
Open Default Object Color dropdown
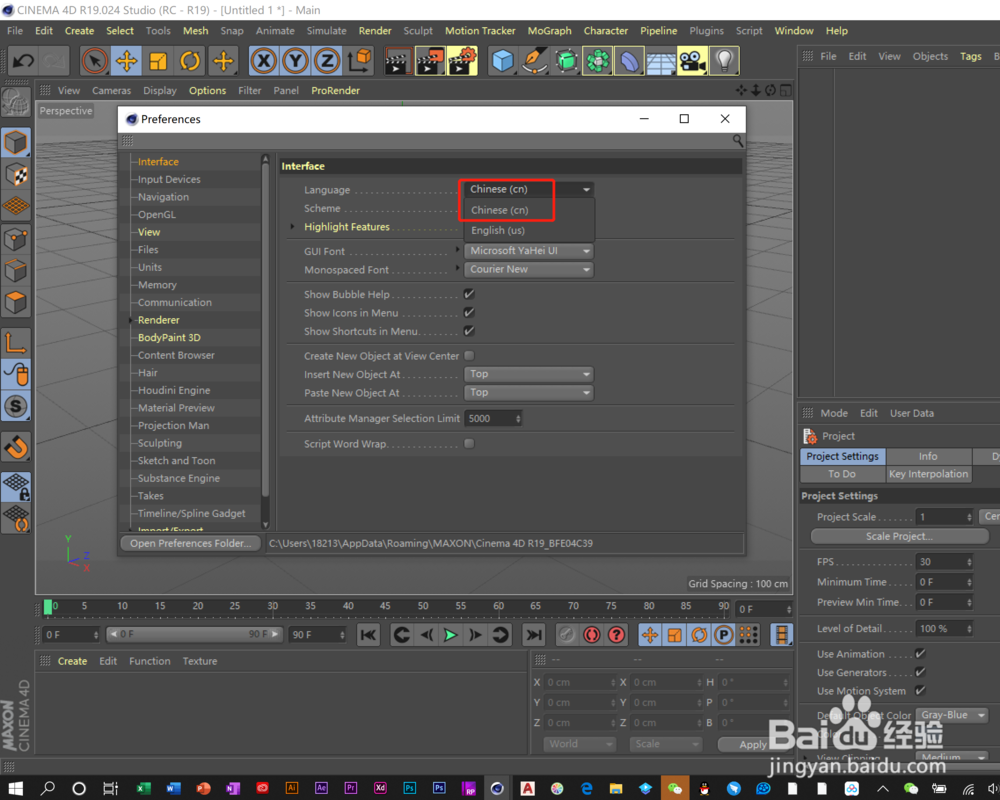[x=952, y=715]
